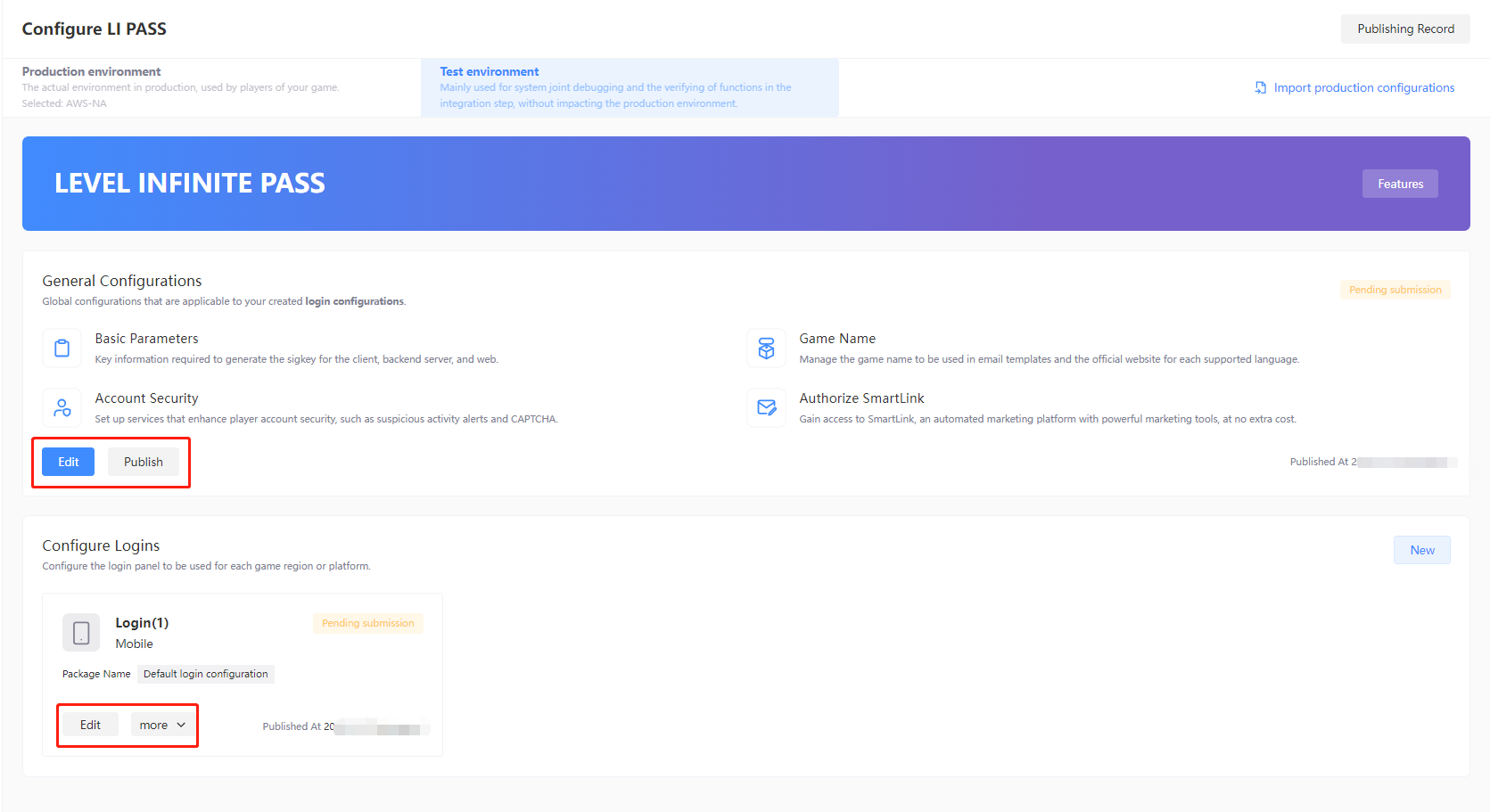Open Import production configurations link
The width and height of the screenshot is (1490, 812).
click(x=1363, y=87)
